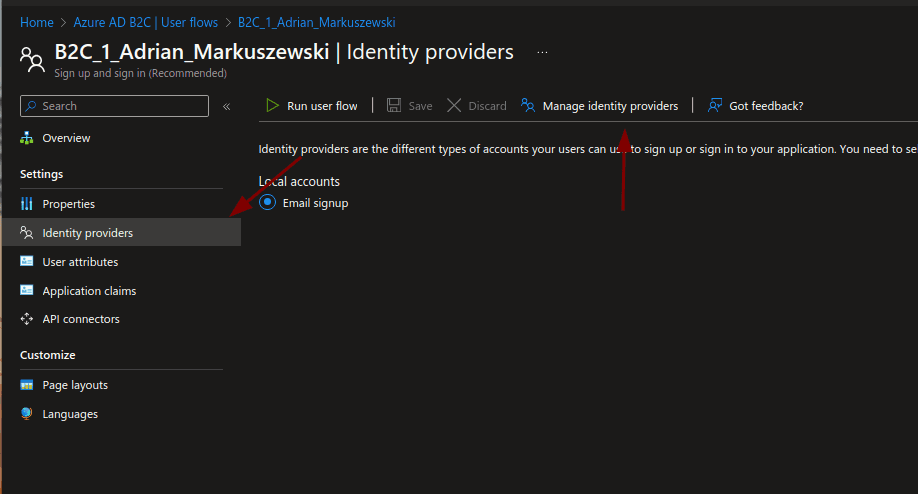Image resolution: width=918 pixels, height=494 pixels.
Task: Click the Identity providers description paragraph
Action: coord(588,149)
